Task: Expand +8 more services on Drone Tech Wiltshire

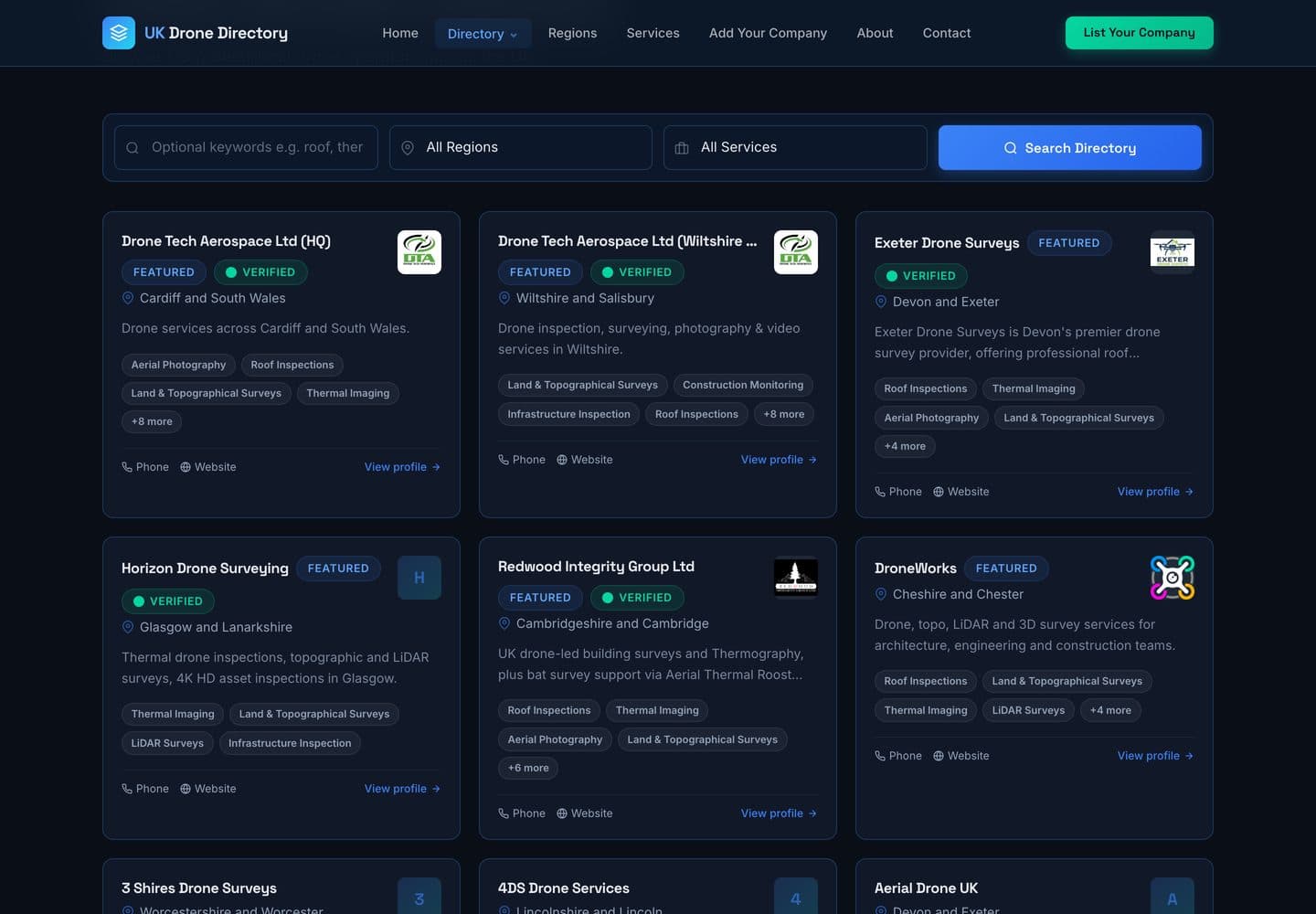Action: click(x=784, y=414)
